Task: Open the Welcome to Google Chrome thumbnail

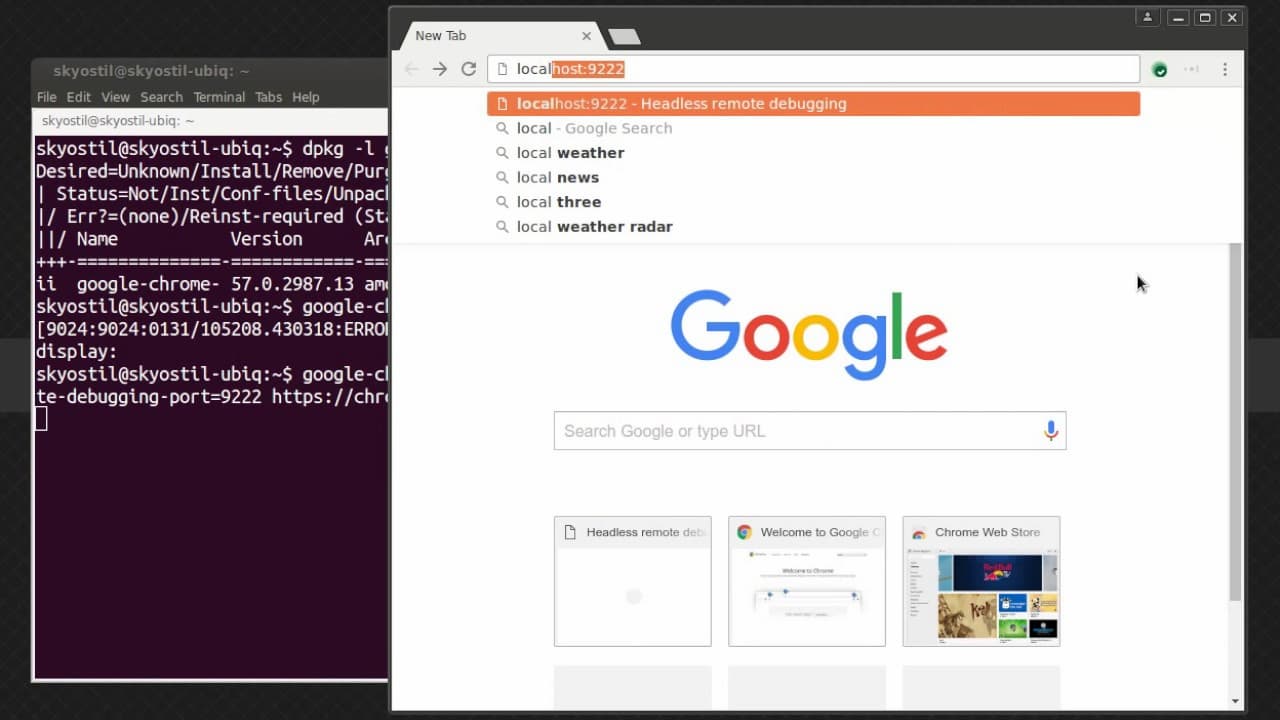Action: [807, 581]
